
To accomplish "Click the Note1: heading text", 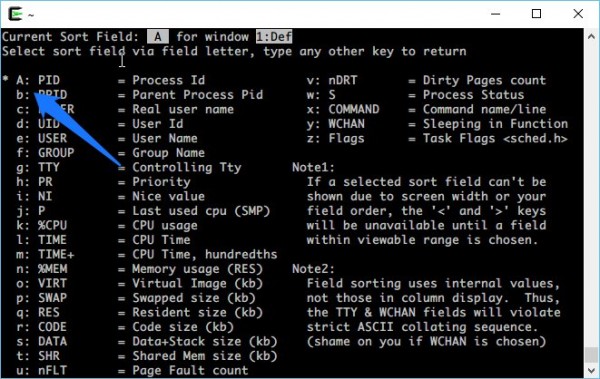I will click(x=313, y=167).
